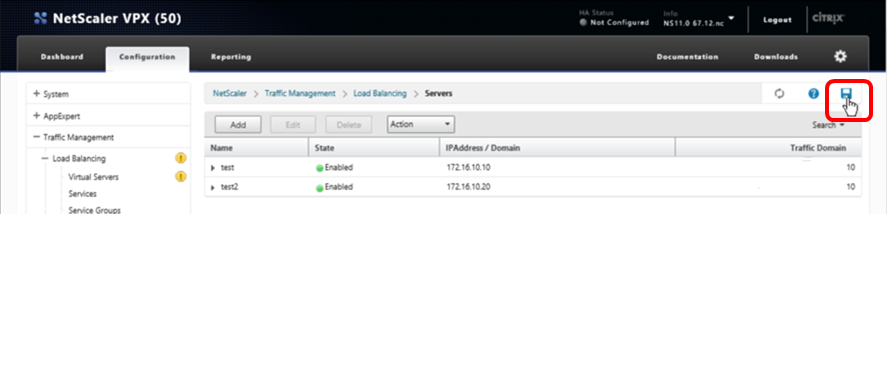Click the refresh icon in breadcrumb bar

point(779,94)
